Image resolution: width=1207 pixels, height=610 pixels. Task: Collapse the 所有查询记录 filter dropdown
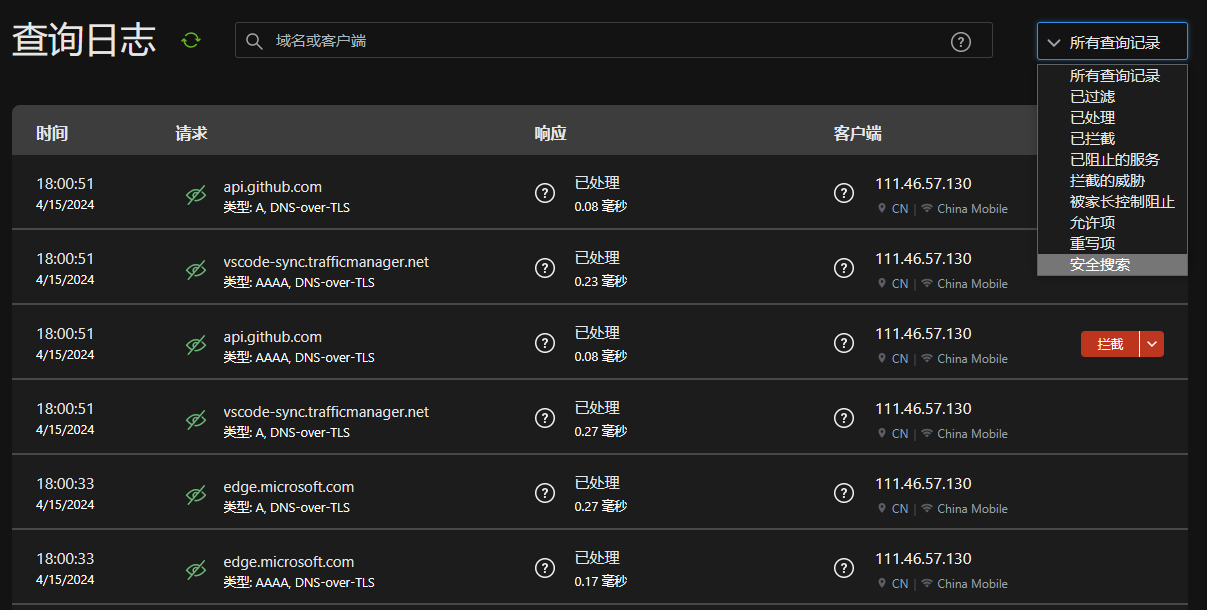point(1112,42)
